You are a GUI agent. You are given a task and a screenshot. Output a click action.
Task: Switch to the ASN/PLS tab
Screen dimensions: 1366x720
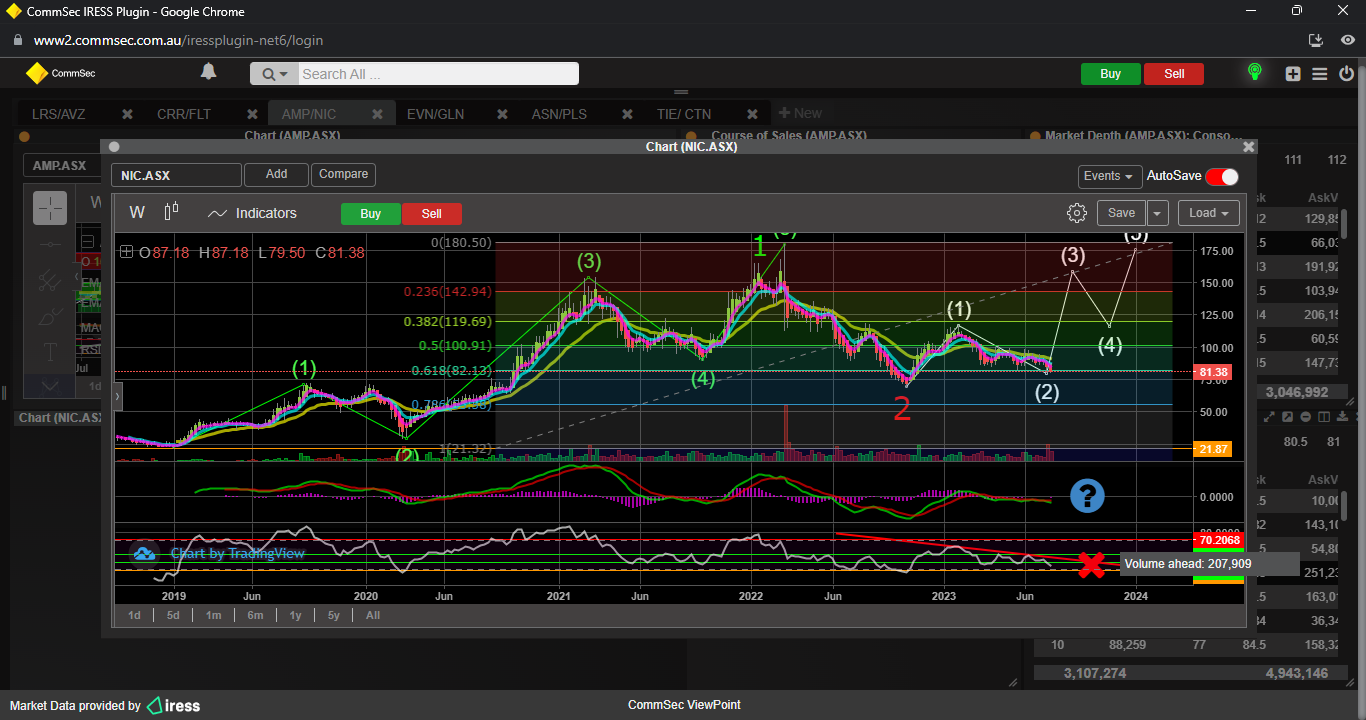pyautogui.click(x=559, y=114)
